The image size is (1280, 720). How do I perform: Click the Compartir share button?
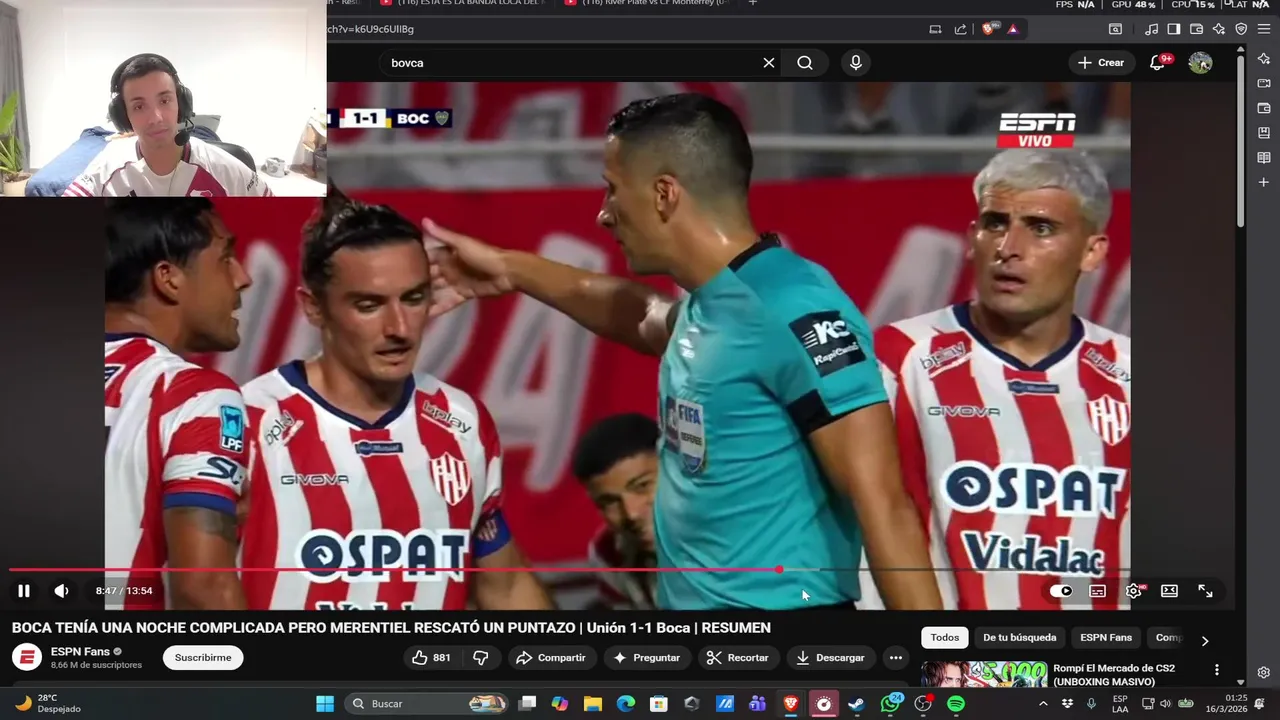(x=551, y=658)
